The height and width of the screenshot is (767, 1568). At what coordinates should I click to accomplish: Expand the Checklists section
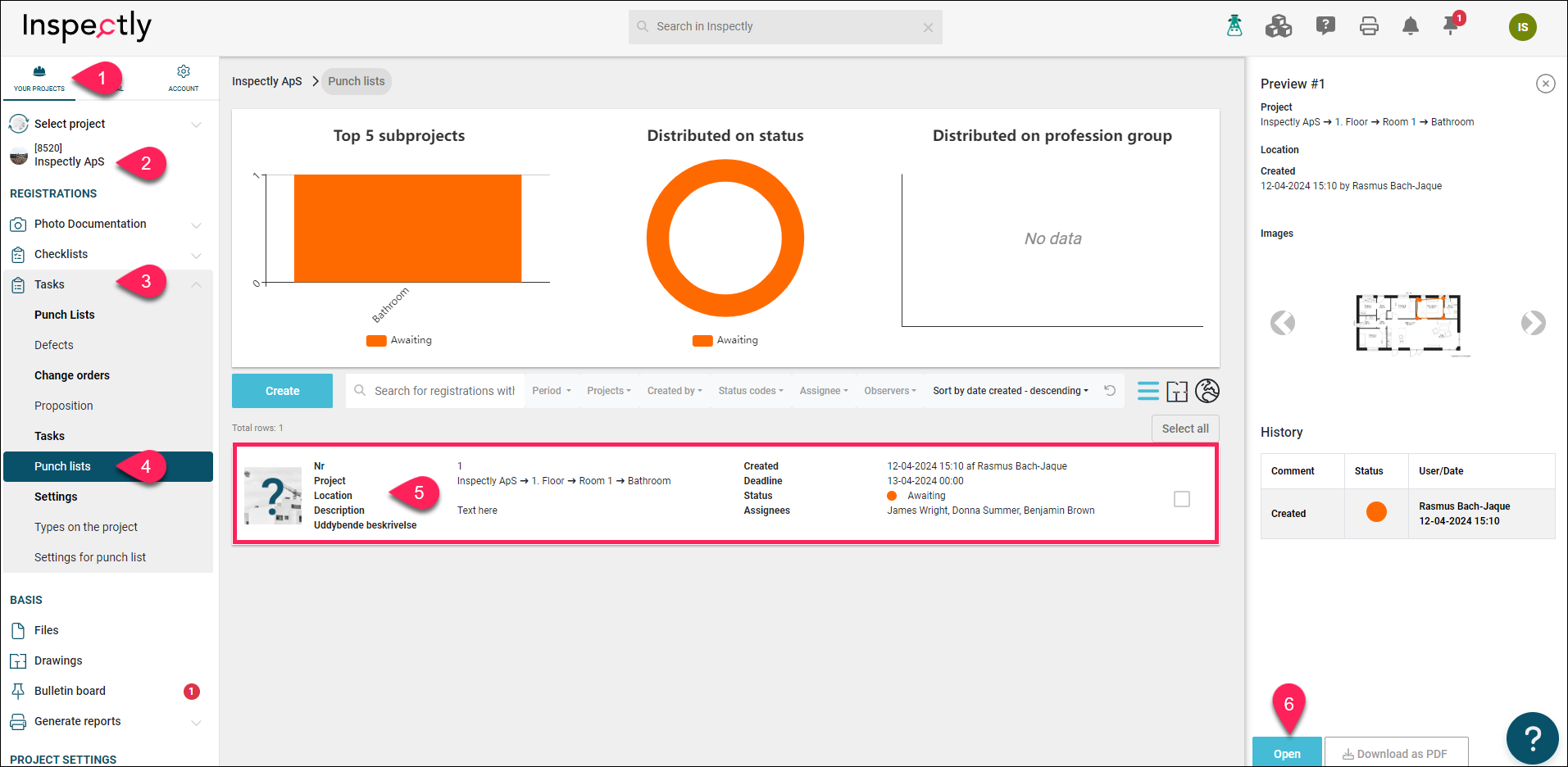196,255
